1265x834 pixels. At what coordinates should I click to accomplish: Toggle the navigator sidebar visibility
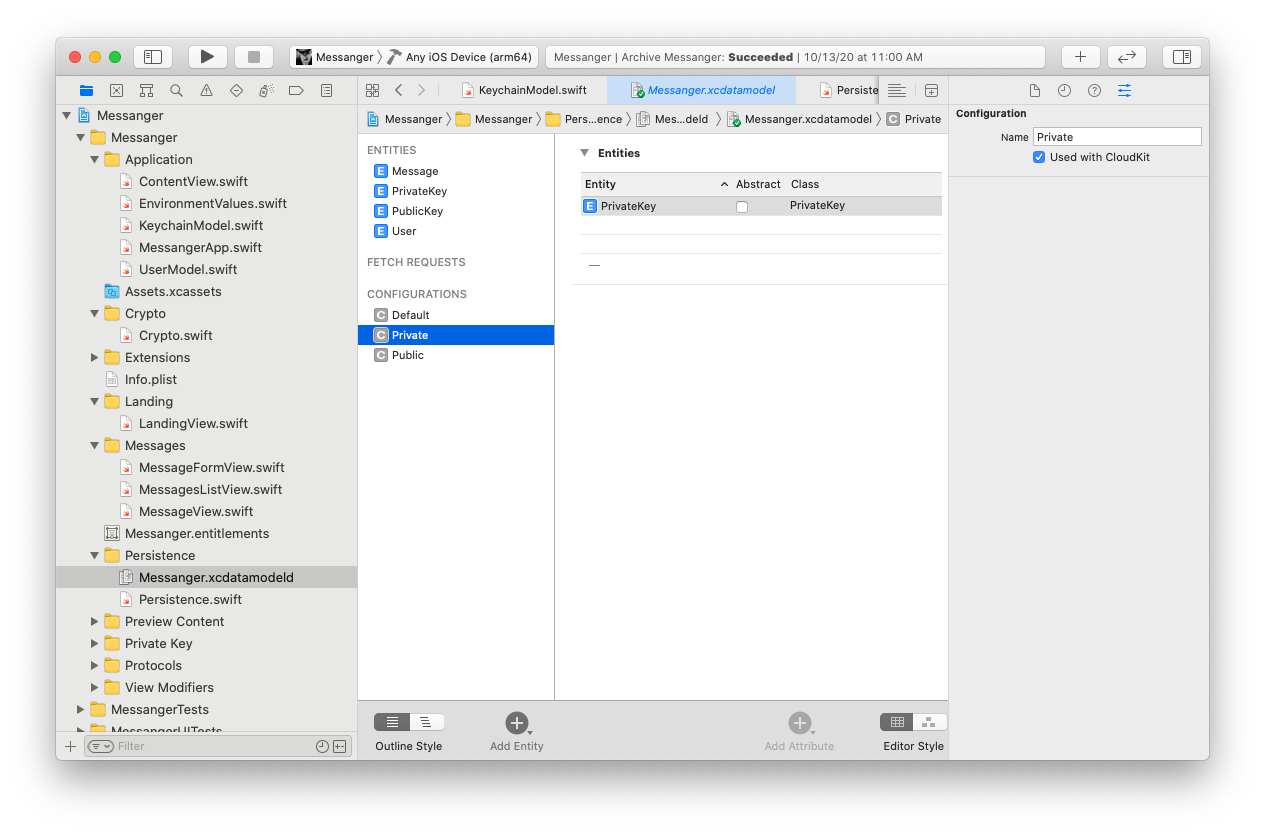153,57
